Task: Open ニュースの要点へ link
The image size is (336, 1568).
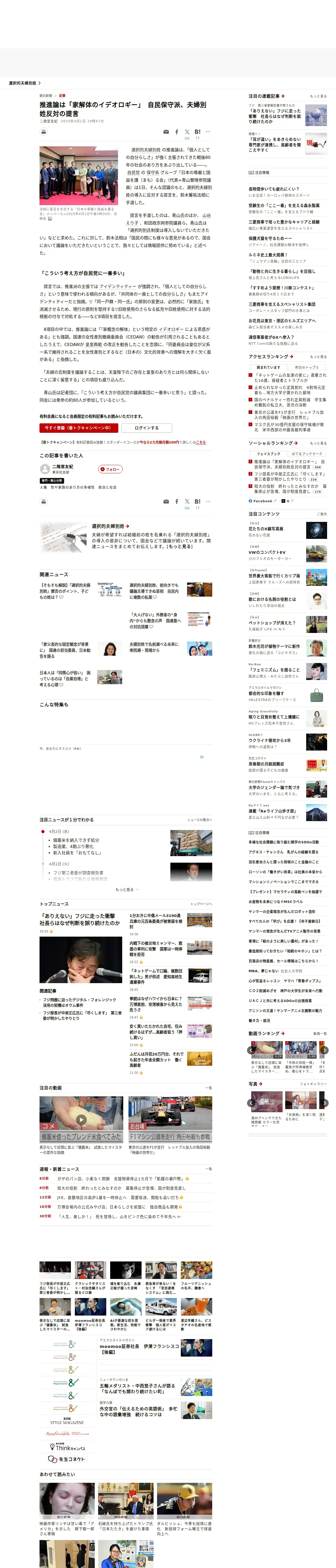Action: 199,820
